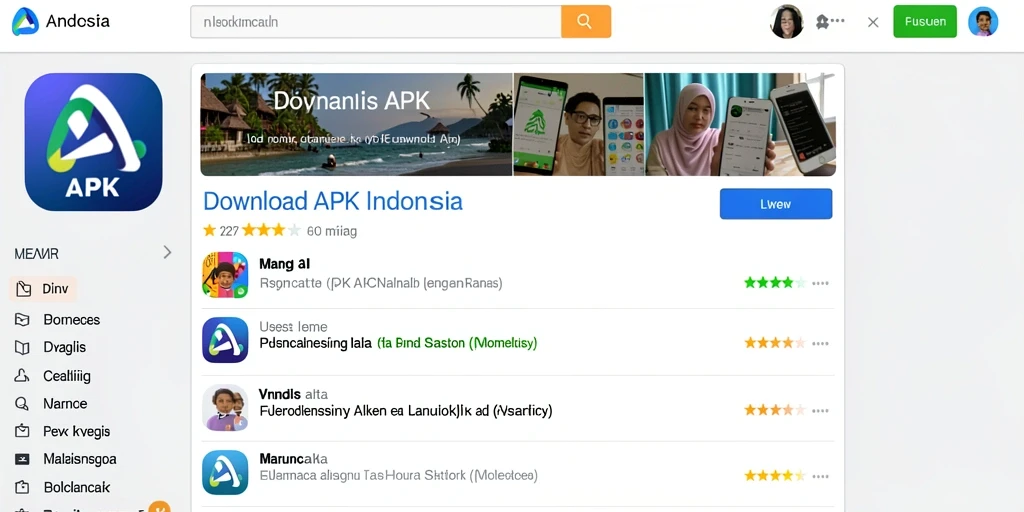
Task: Open the account avatar at far right
Action: coord(983,22)
